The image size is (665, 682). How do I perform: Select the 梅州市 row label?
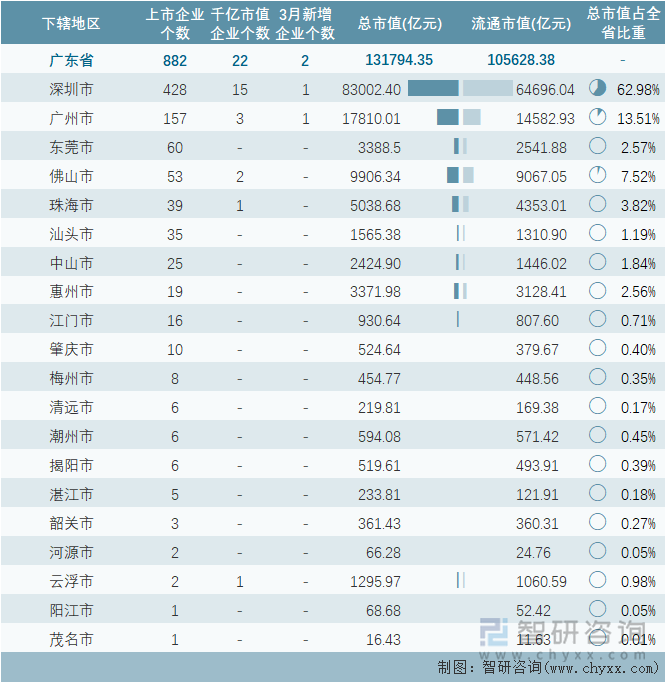pos(71,378)
